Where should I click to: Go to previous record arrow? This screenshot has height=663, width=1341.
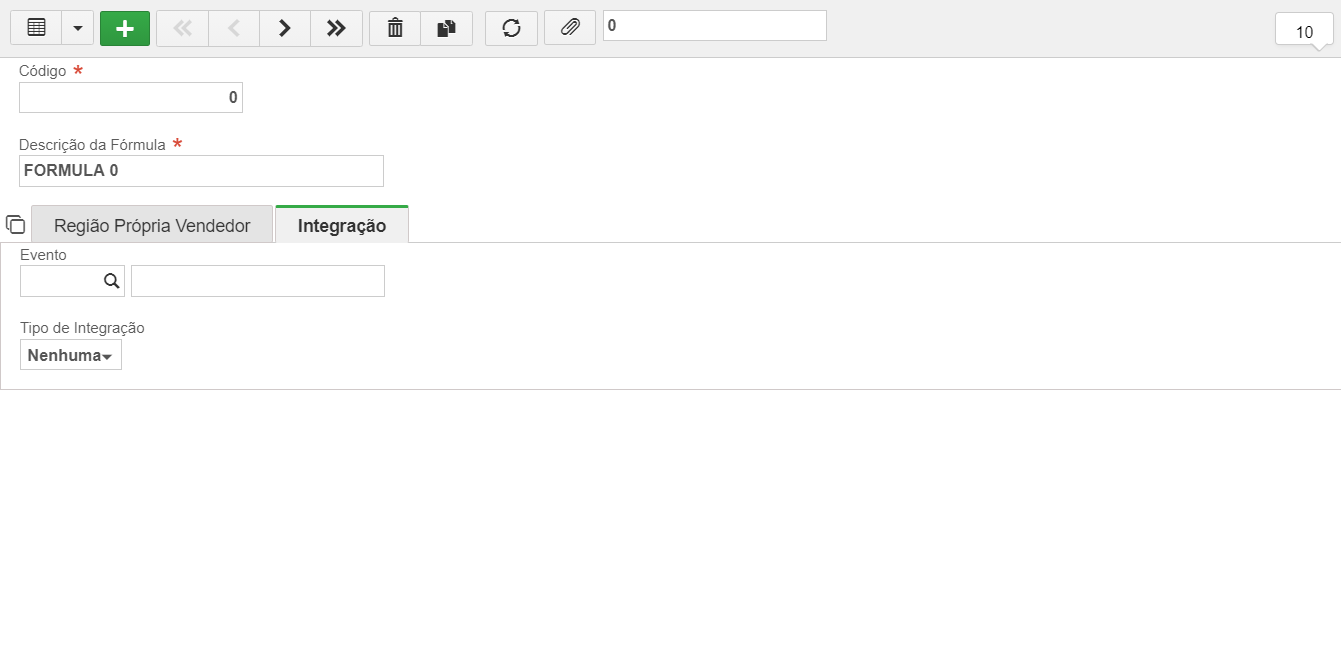coord(234,28)
